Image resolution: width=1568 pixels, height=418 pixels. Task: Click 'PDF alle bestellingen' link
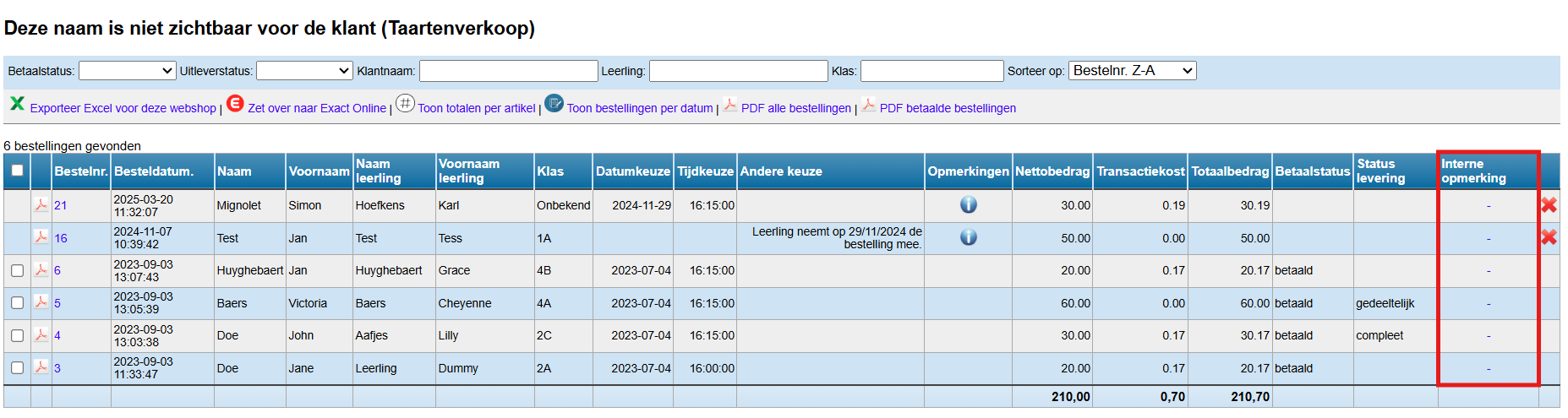796,108
